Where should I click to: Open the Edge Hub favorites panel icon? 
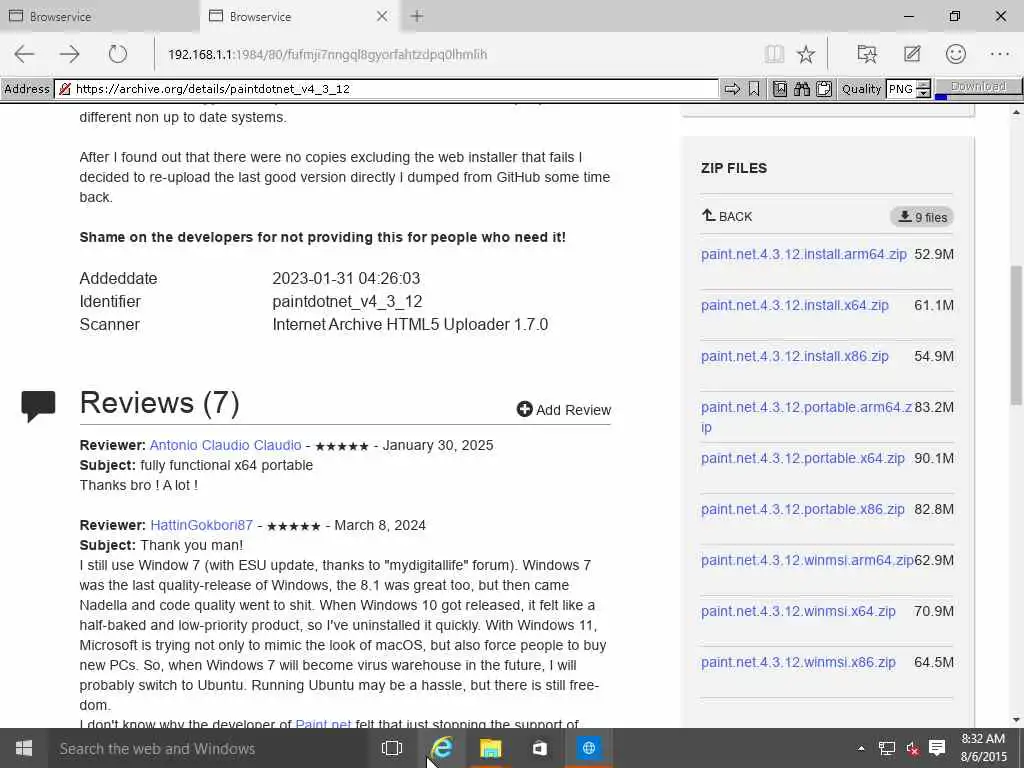pyautogui.click(x=867, y=54)
